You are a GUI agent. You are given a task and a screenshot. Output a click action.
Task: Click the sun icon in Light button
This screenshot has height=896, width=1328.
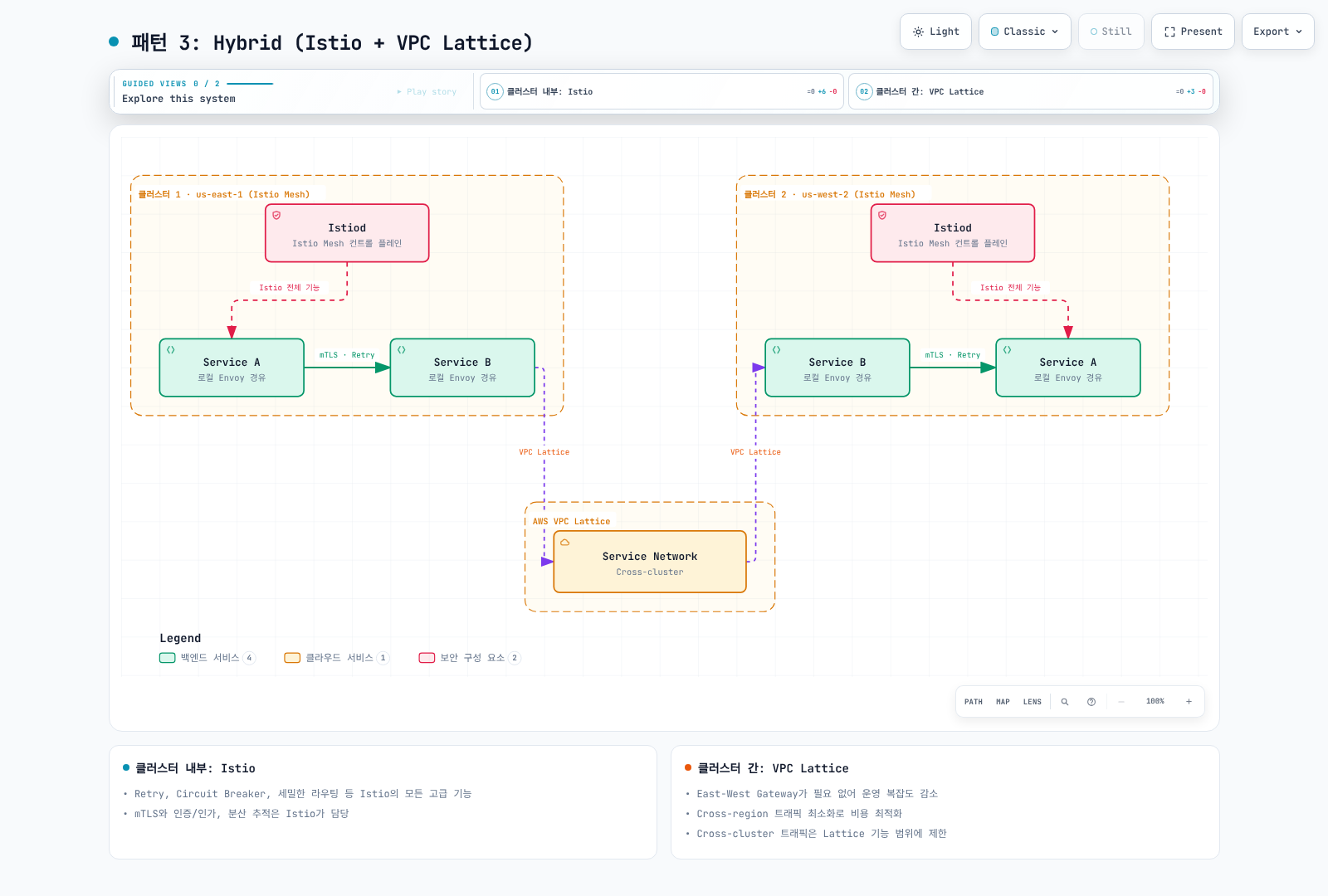pos(918,32)
